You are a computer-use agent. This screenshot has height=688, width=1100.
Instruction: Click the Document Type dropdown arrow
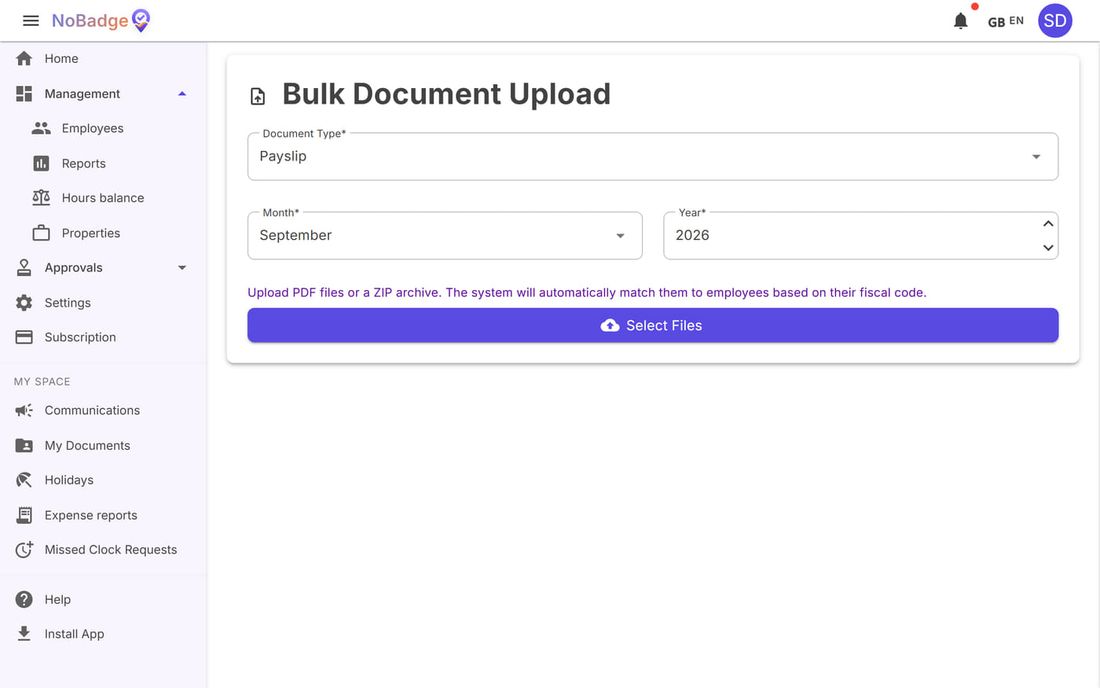pos(1035,156)
